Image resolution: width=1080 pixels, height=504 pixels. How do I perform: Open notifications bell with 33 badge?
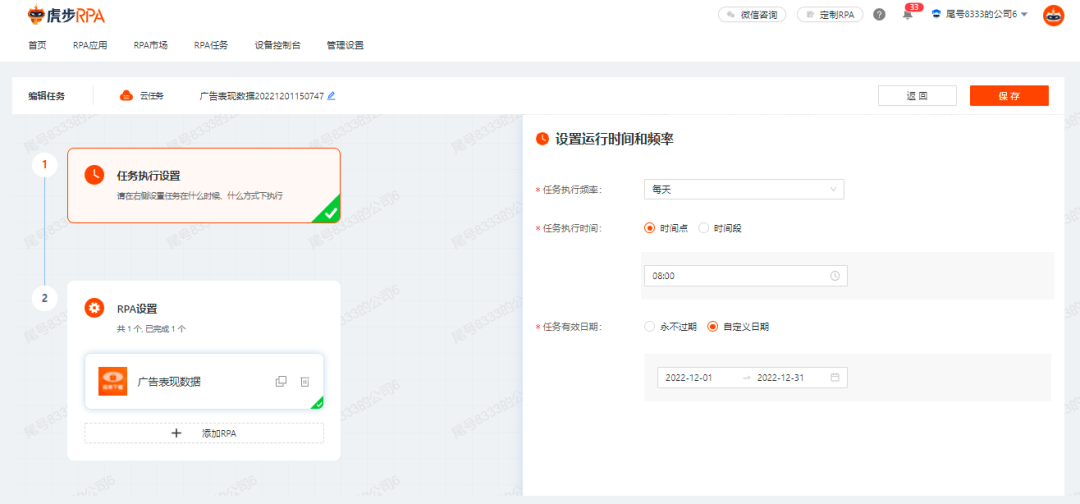pos(908,14)
